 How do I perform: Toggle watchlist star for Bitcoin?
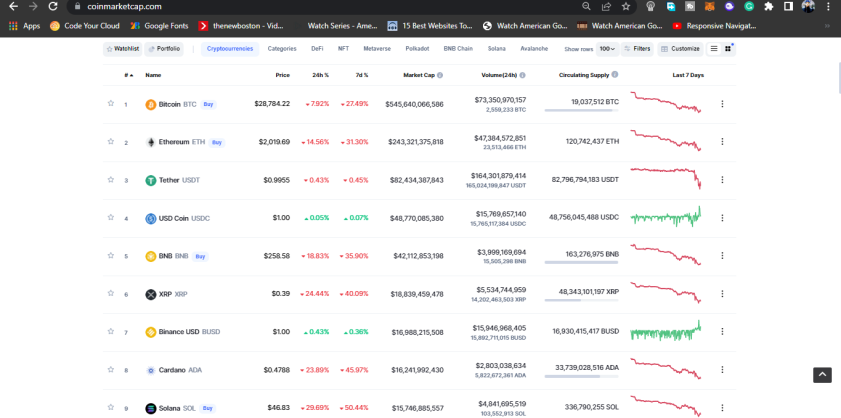tap(110, 104)
